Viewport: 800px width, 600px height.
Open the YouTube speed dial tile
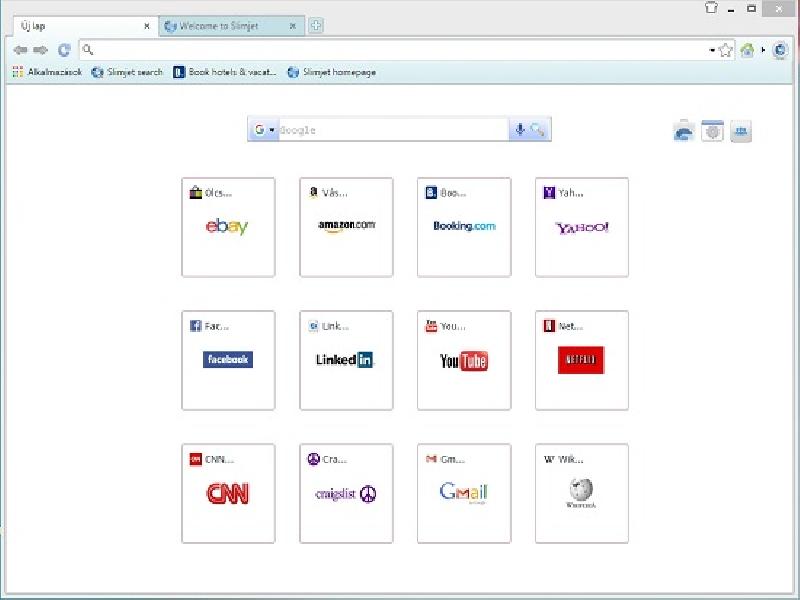(464, 360)
